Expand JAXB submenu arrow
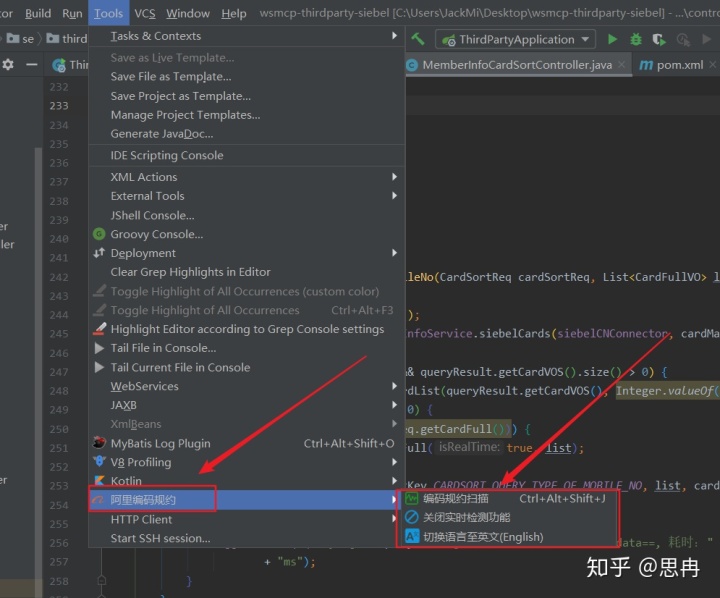Image resolution: width=720 pixels, height=598 pixels. click(394, 405)
